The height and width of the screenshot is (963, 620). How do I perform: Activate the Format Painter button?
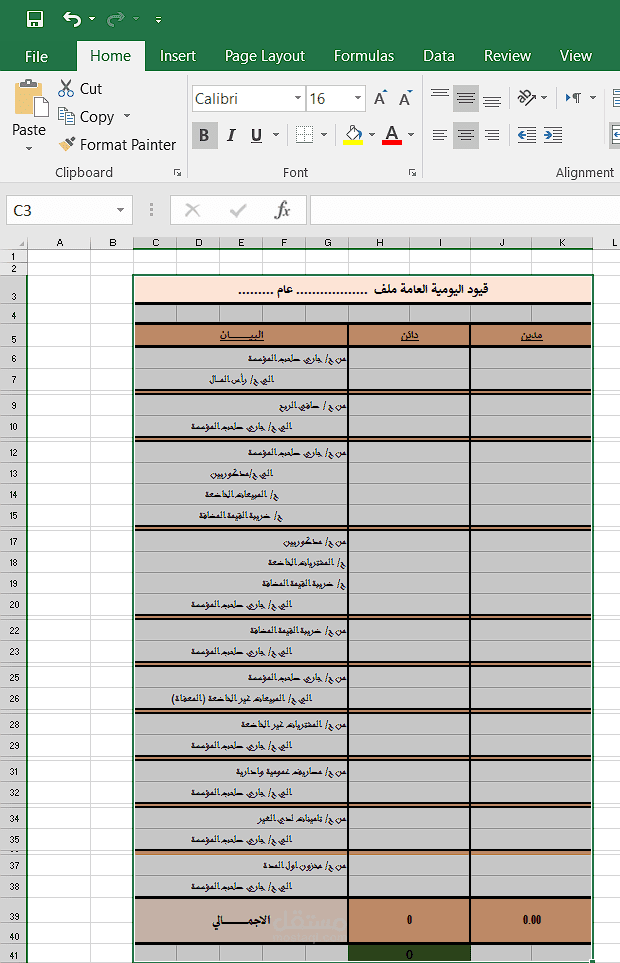click(x=117, y=144)
